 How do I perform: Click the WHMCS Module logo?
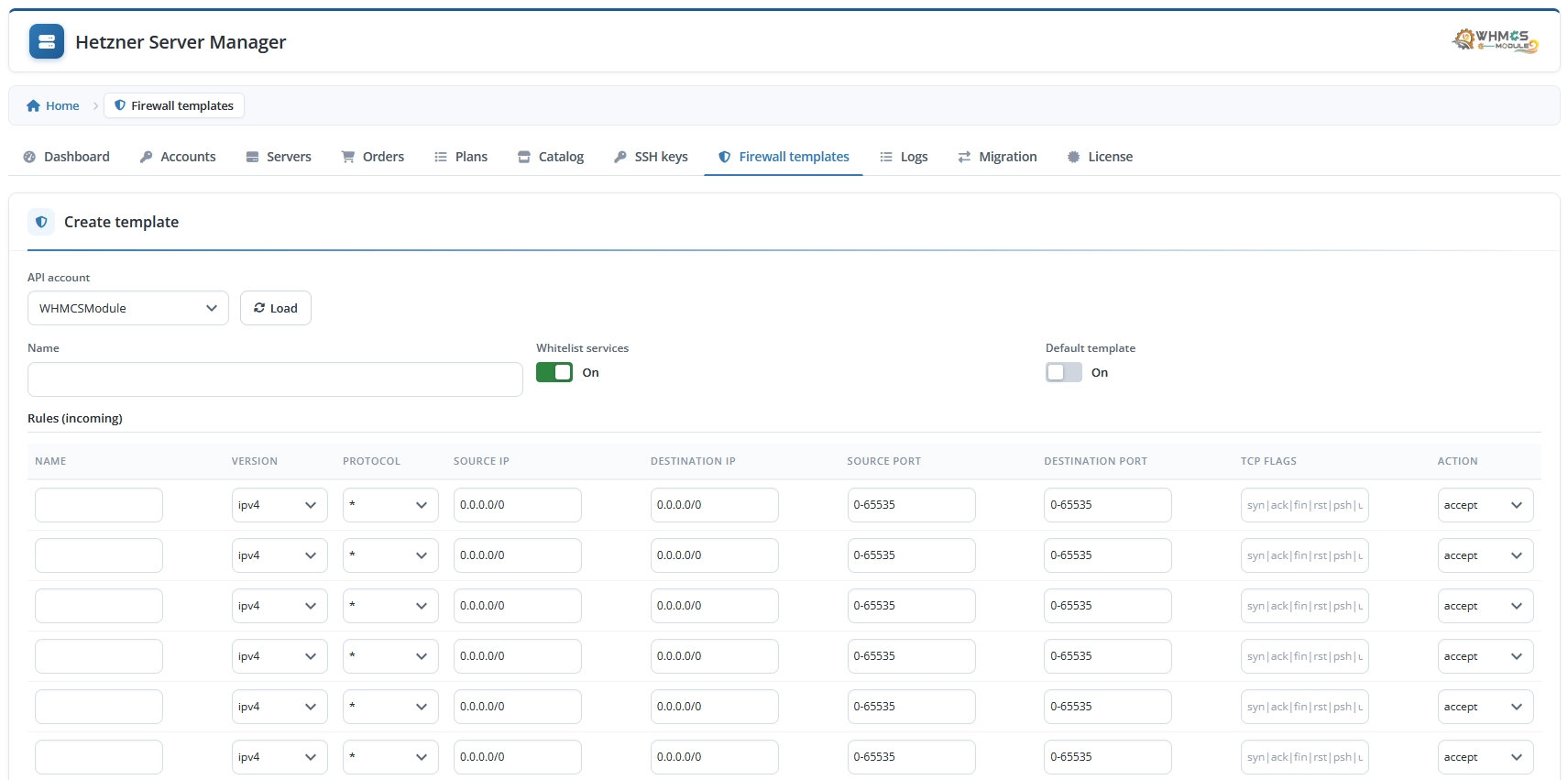click(1496, 40)
